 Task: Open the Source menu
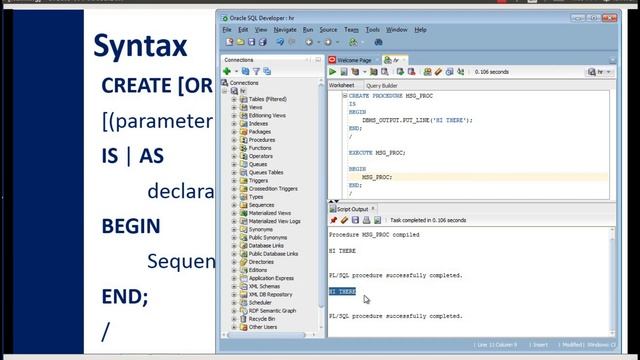coord(329,30)
